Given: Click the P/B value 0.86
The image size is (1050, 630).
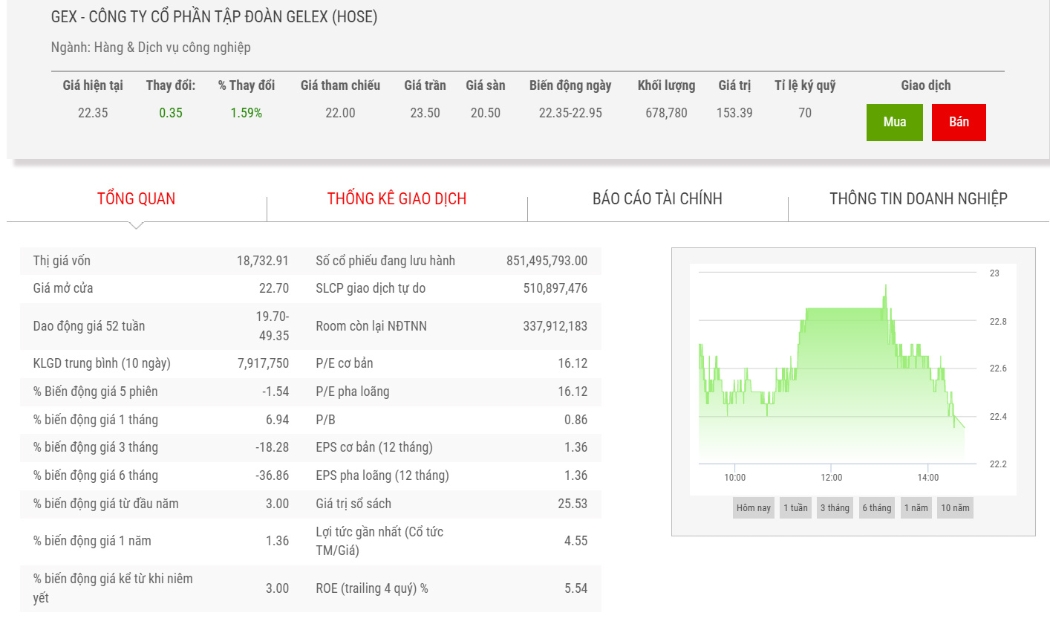Looking at the screenshot, I should coord(576,420).
